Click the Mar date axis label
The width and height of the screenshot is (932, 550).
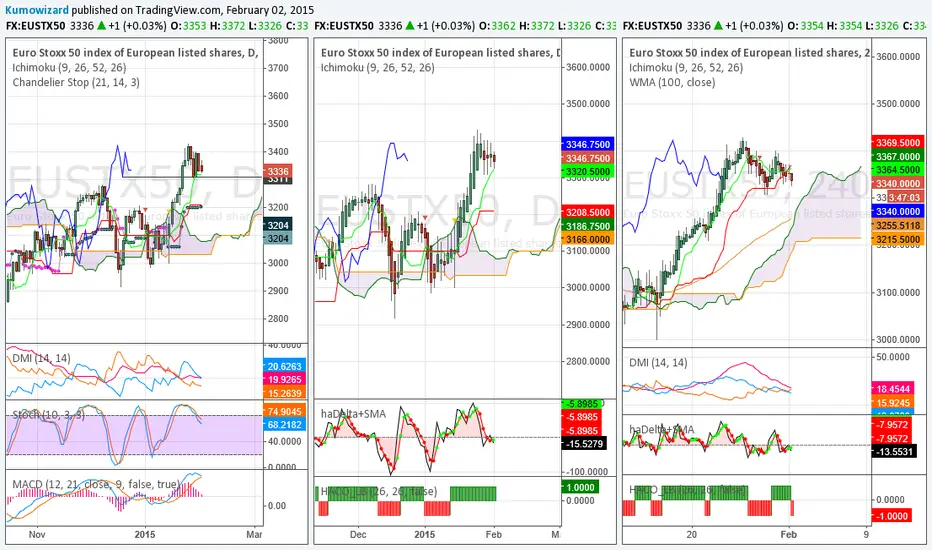tap(254, 534)
